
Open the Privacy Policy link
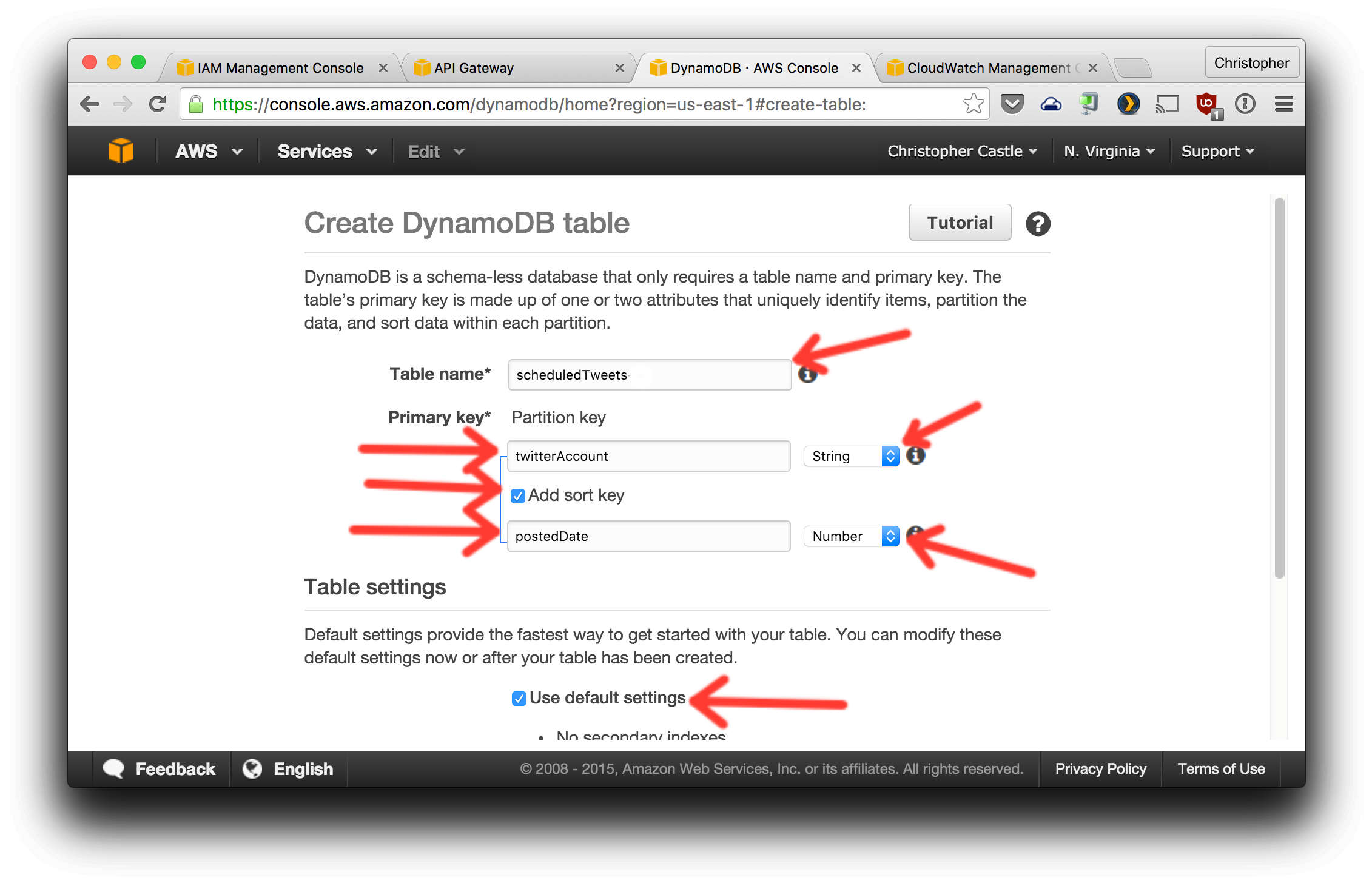tap(1100, 768)
